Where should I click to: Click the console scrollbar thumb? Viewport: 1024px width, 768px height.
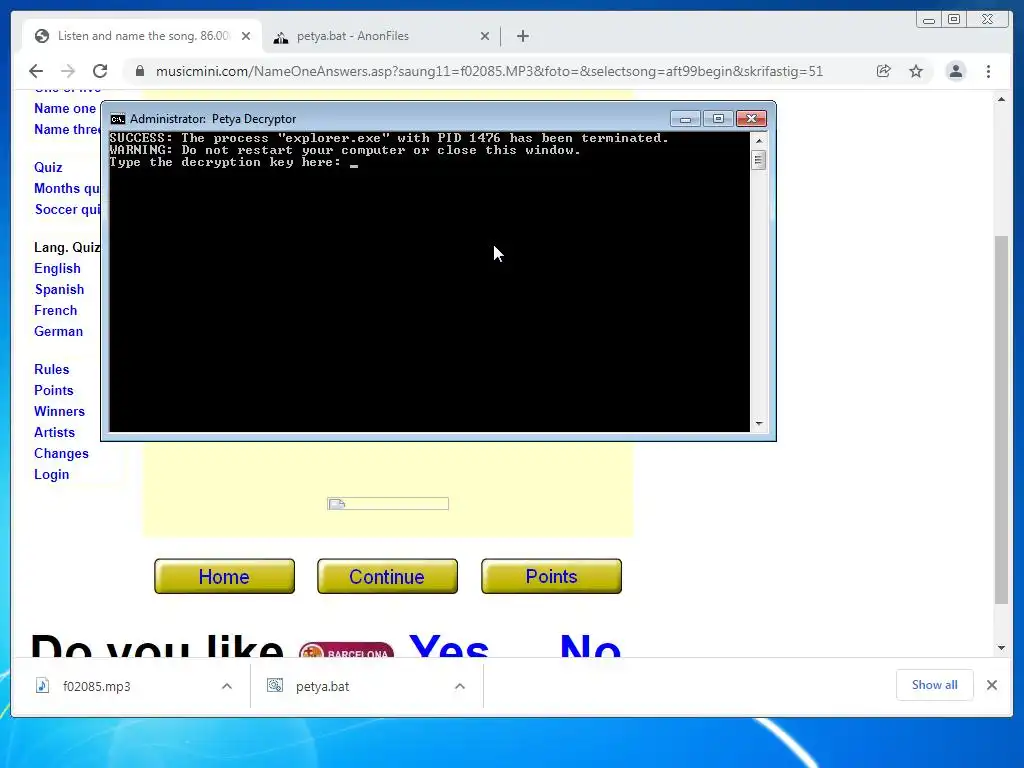click(759, 160)
